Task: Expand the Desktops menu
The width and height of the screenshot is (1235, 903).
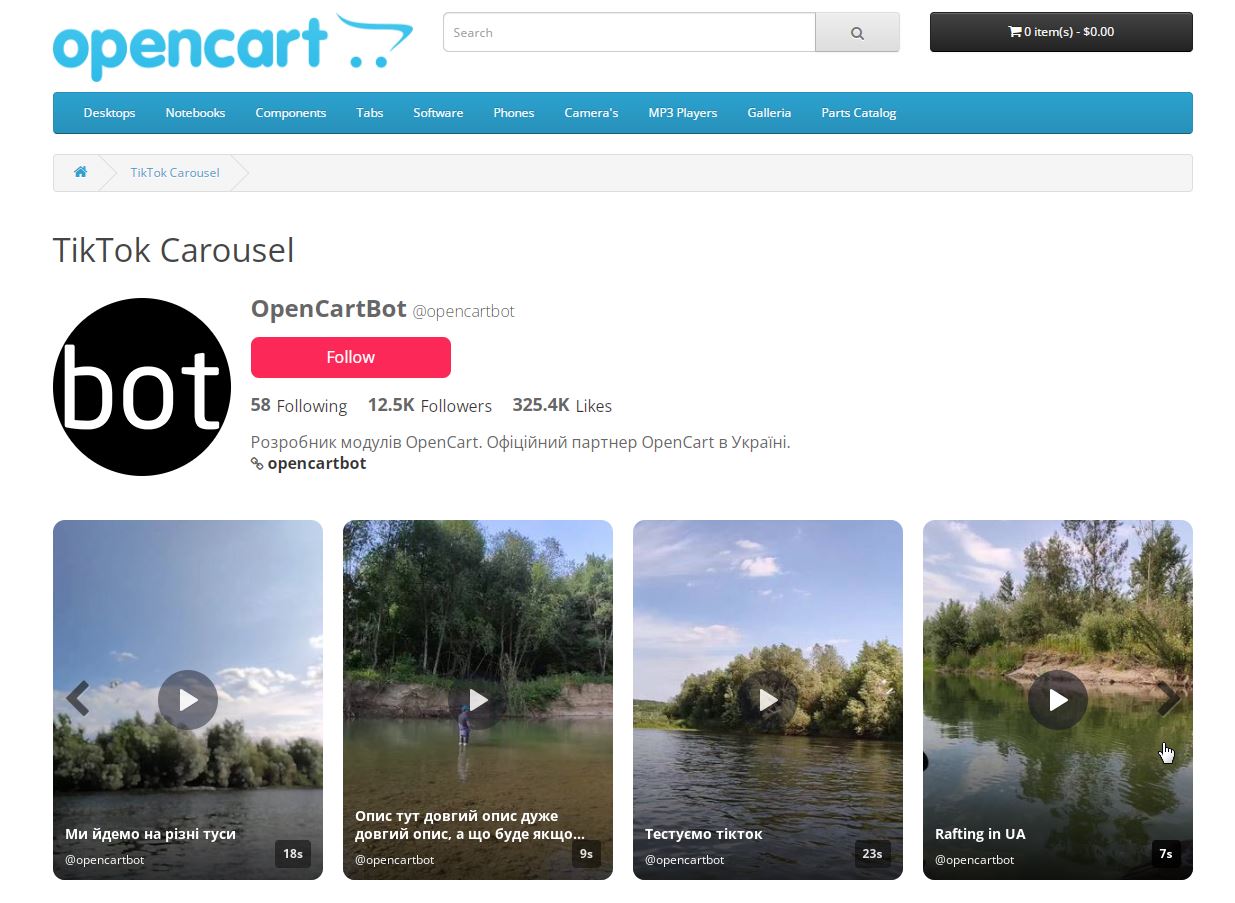Action: pos(109,113)
